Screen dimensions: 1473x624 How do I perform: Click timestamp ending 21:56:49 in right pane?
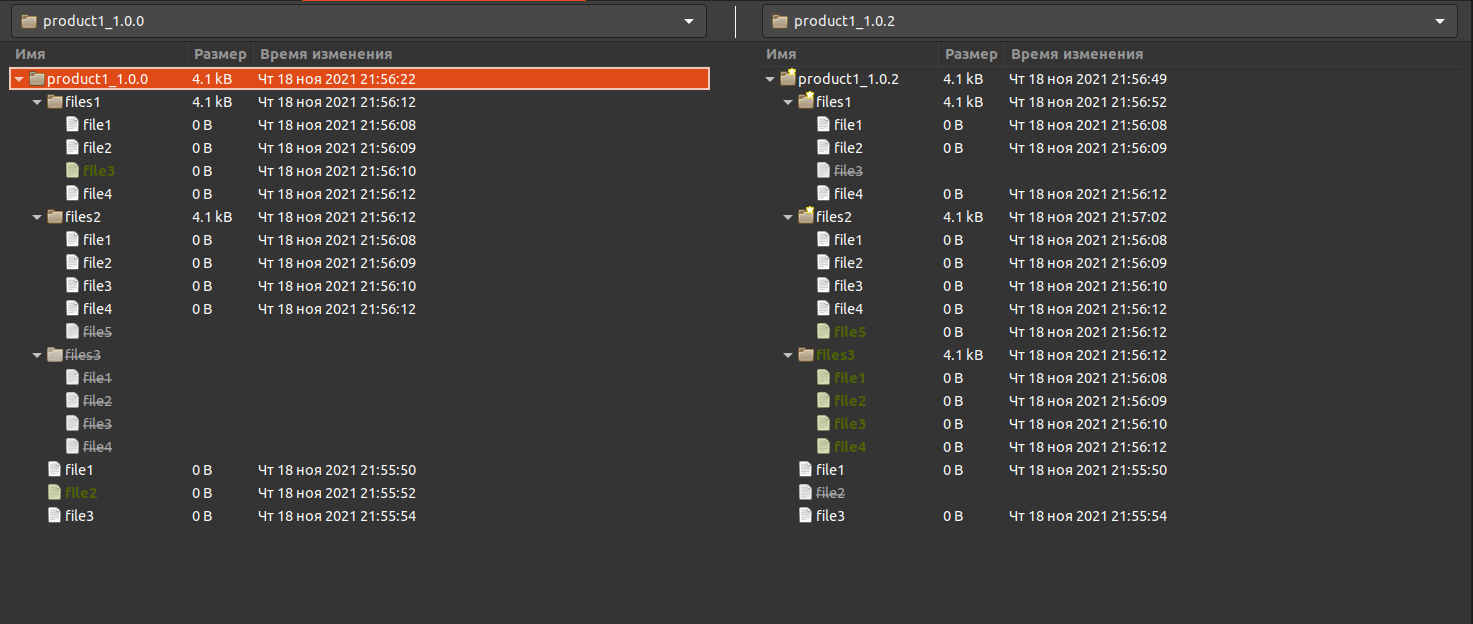1088,79
